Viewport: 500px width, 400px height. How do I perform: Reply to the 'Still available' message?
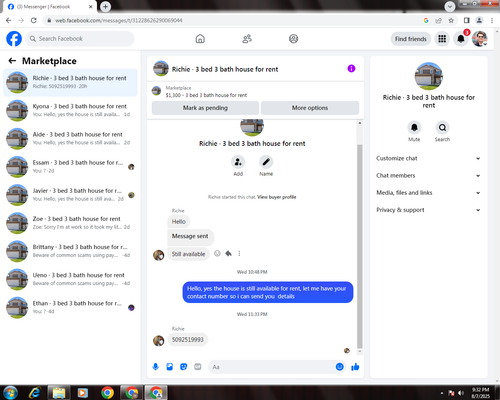click(228, 254)
